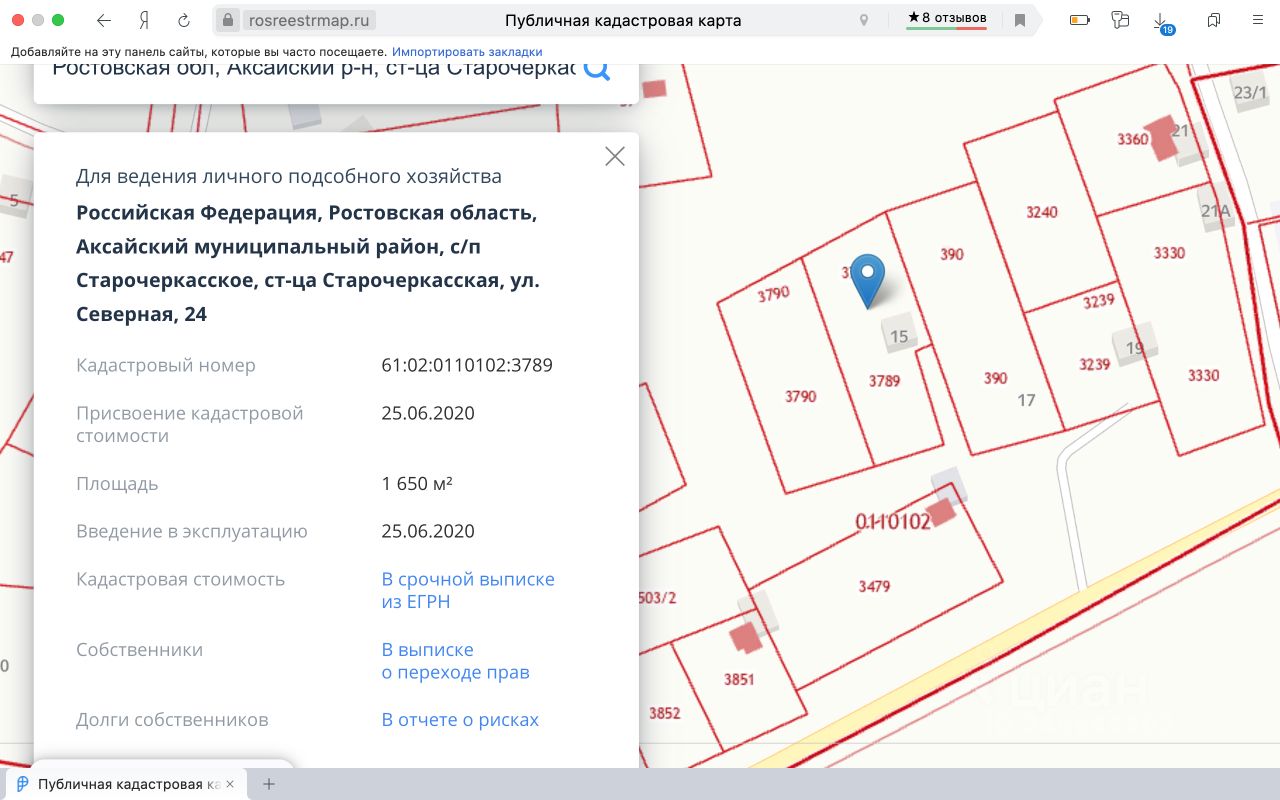Viewport: 1280px width, 800px height.
Task: Click the blue map marker pin
Action: coord(868,282)
